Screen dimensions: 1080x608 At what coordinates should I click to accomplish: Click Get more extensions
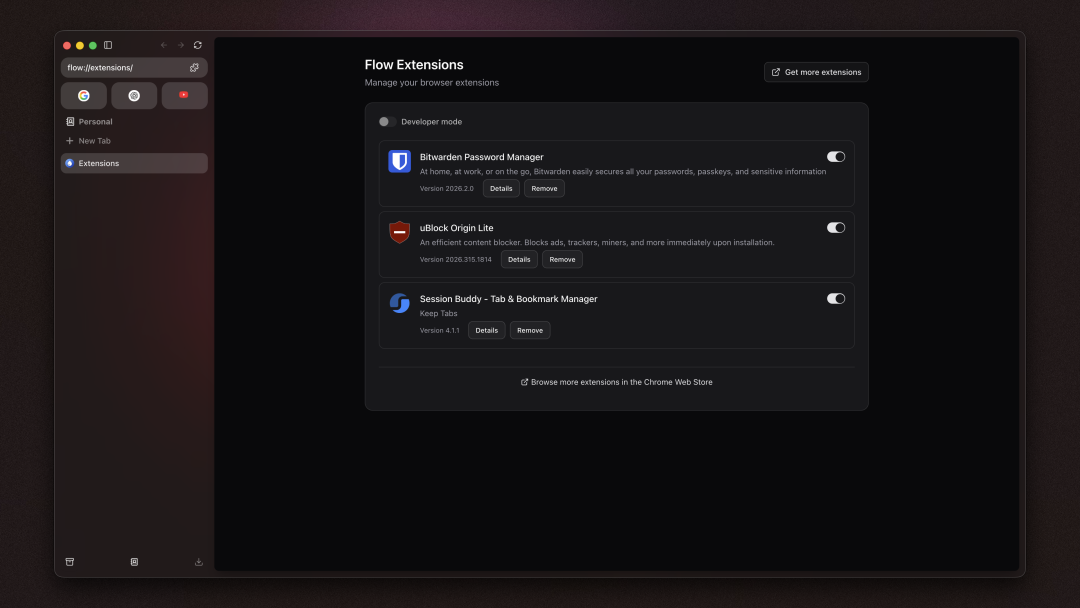coord(816,71)
